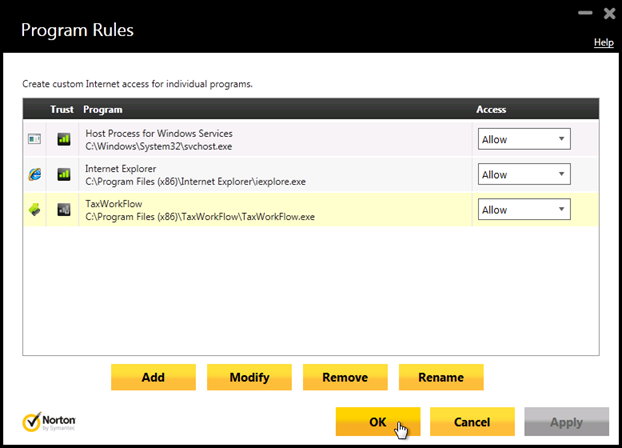Click trust level bars for Internet Explorer
The image size is (622, 448).
pos(64,174)
